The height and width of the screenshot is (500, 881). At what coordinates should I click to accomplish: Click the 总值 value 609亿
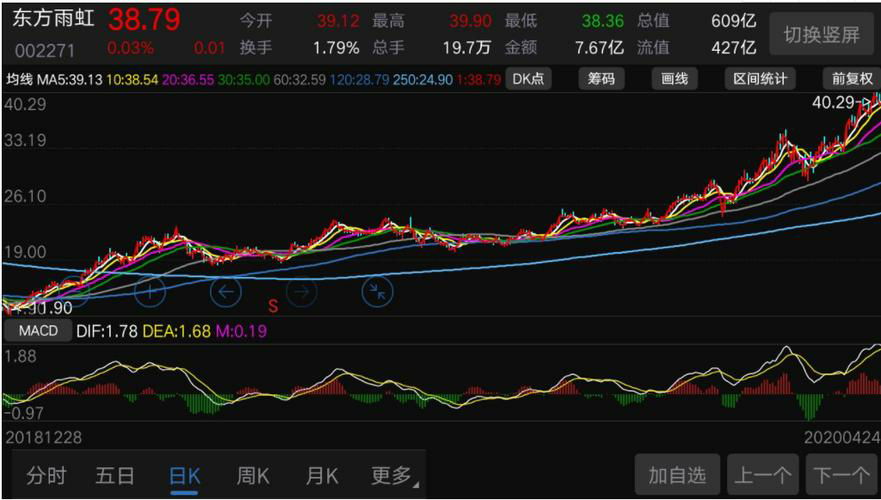pyautogui.click(x=734, y=21)
